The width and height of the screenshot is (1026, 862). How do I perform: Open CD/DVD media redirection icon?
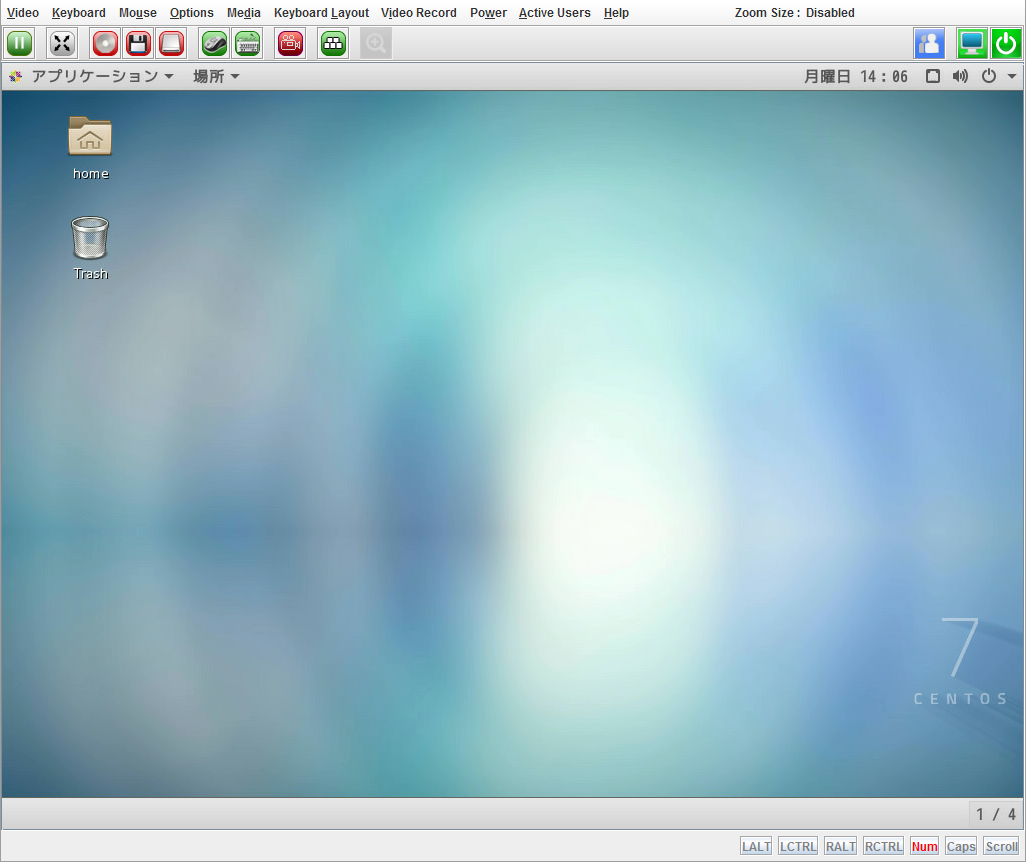tap(105, 44)
